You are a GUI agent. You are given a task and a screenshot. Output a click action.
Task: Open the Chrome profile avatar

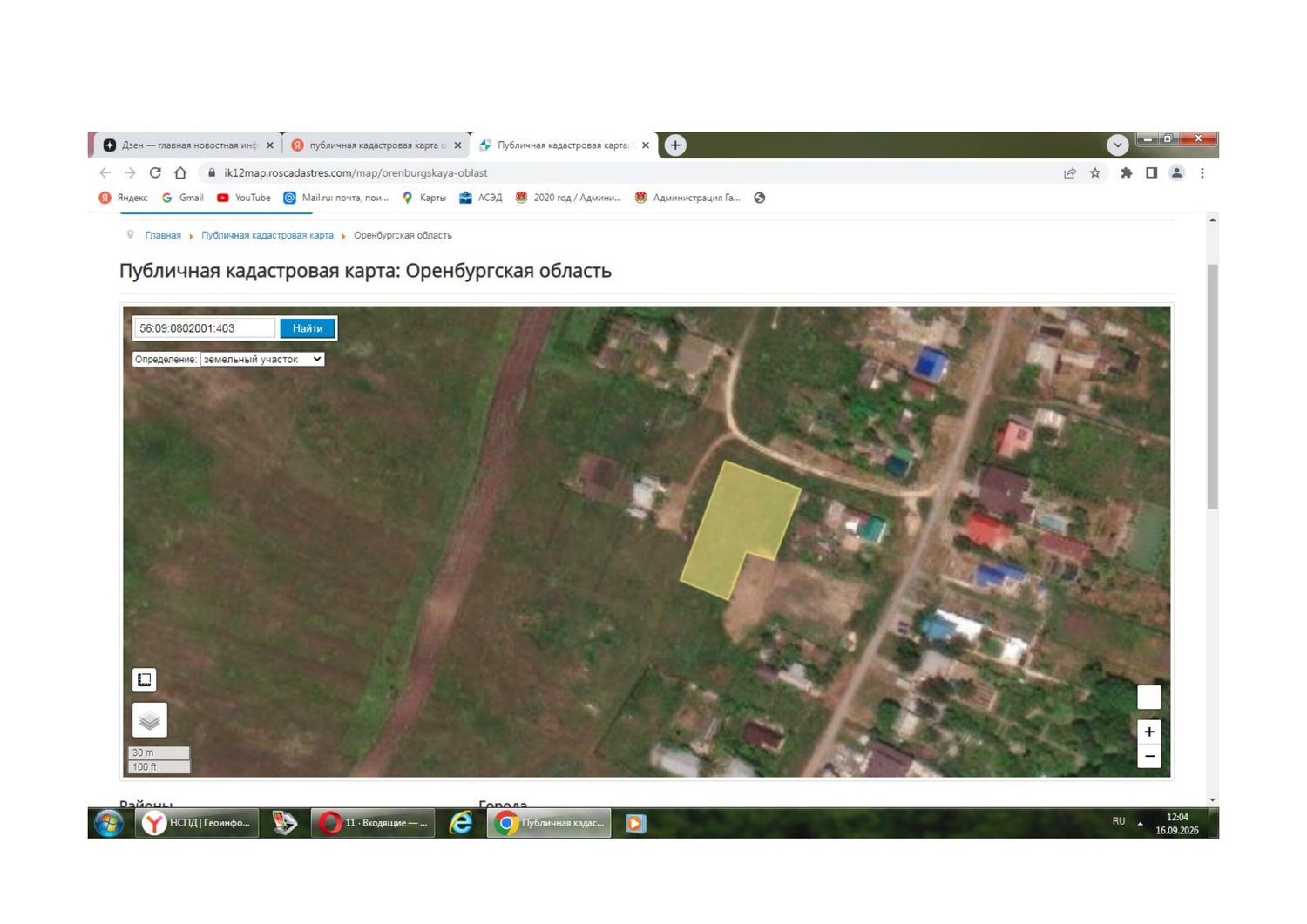[1177, 173]
